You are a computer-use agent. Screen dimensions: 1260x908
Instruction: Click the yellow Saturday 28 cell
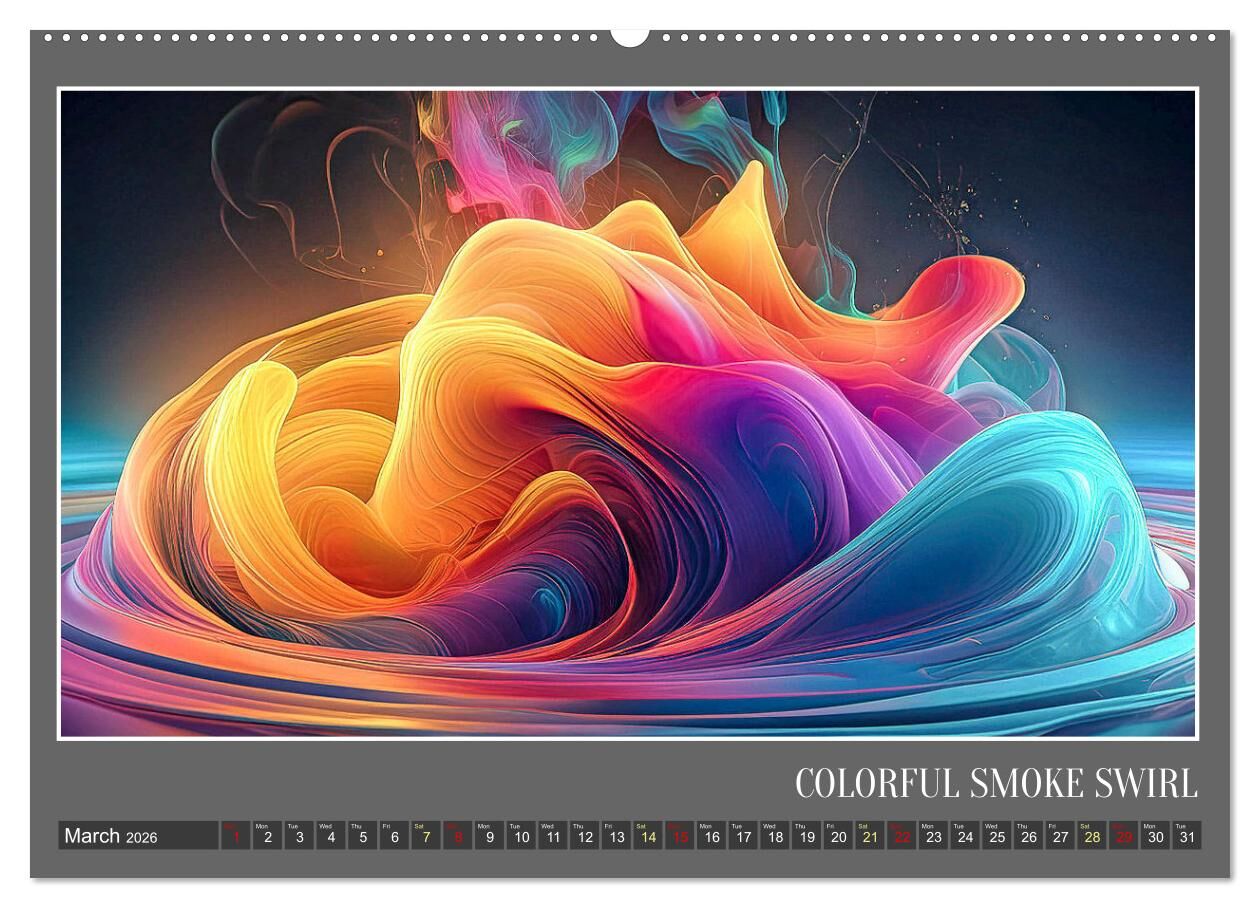pos(1092,836)
